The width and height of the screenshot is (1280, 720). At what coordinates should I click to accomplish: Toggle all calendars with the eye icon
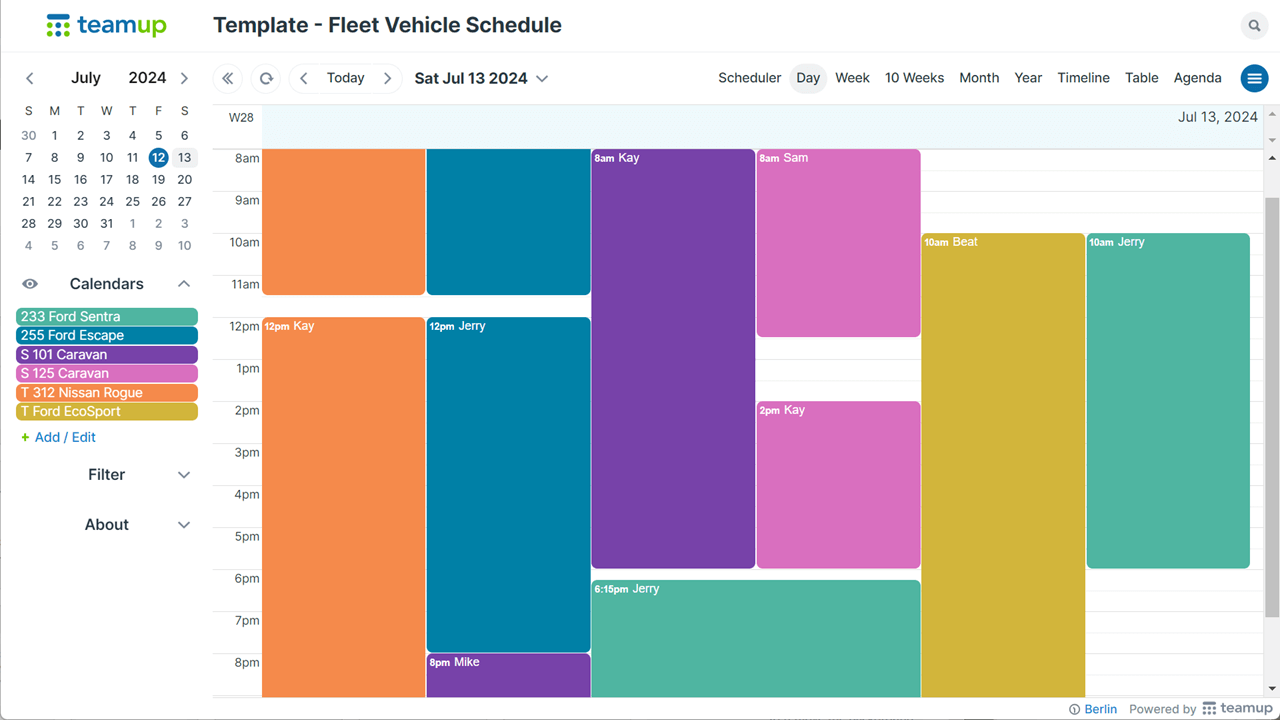coord(30,284)
